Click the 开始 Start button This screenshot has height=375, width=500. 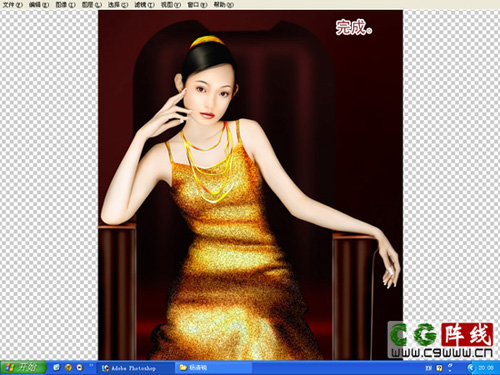click(23, 367)
